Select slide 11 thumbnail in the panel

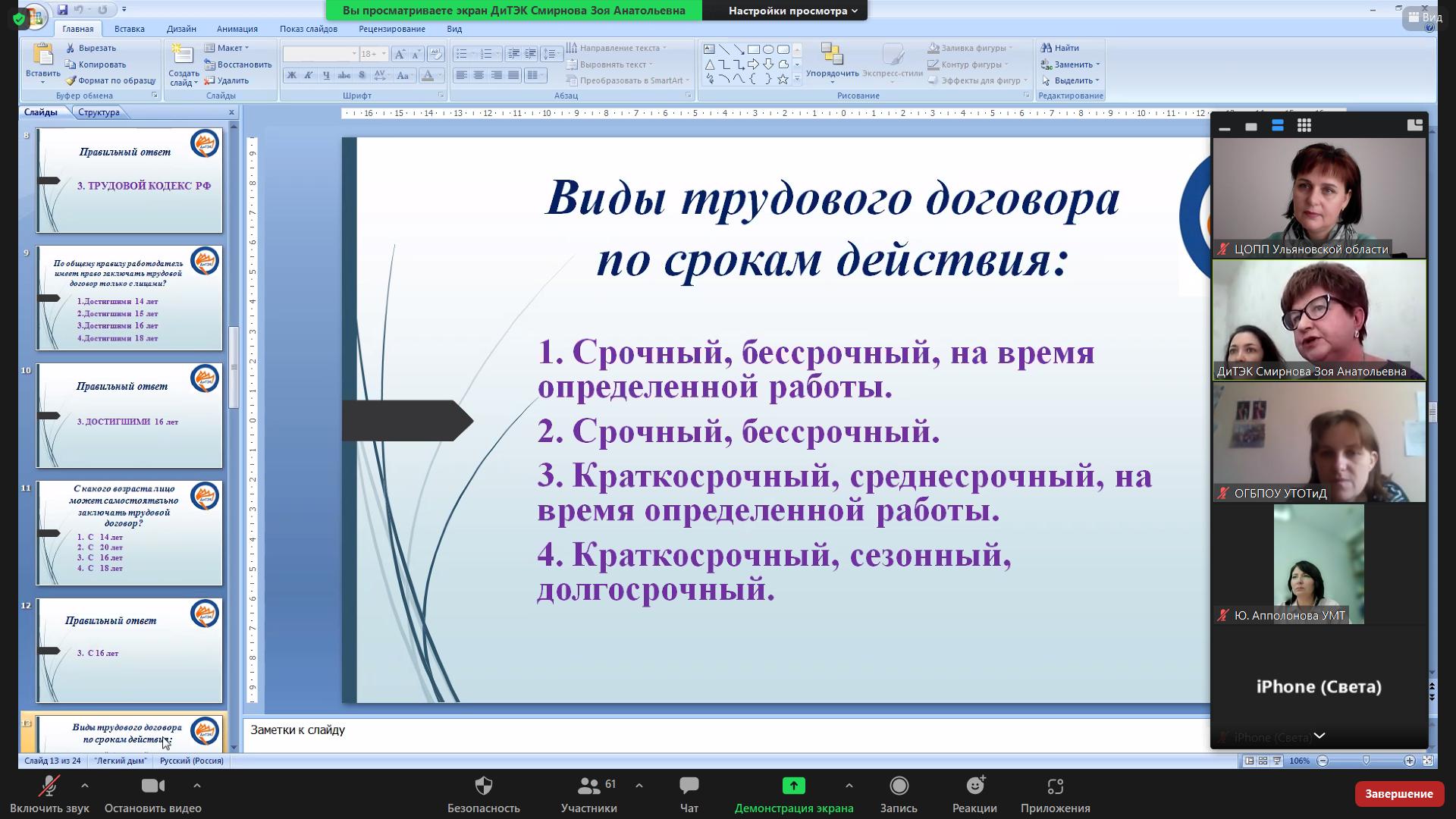pyautogui.click(x=129, y=533)
